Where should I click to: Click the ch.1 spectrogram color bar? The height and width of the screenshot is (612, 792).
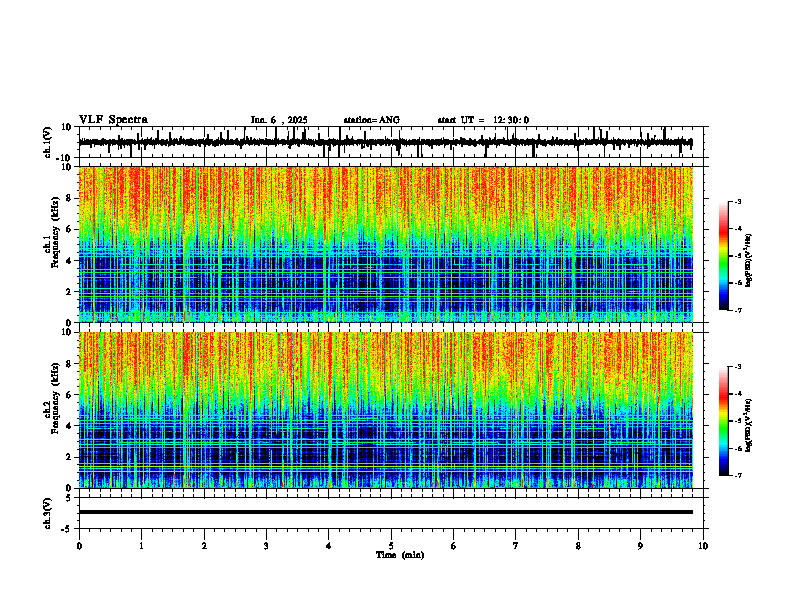[724, 256]
